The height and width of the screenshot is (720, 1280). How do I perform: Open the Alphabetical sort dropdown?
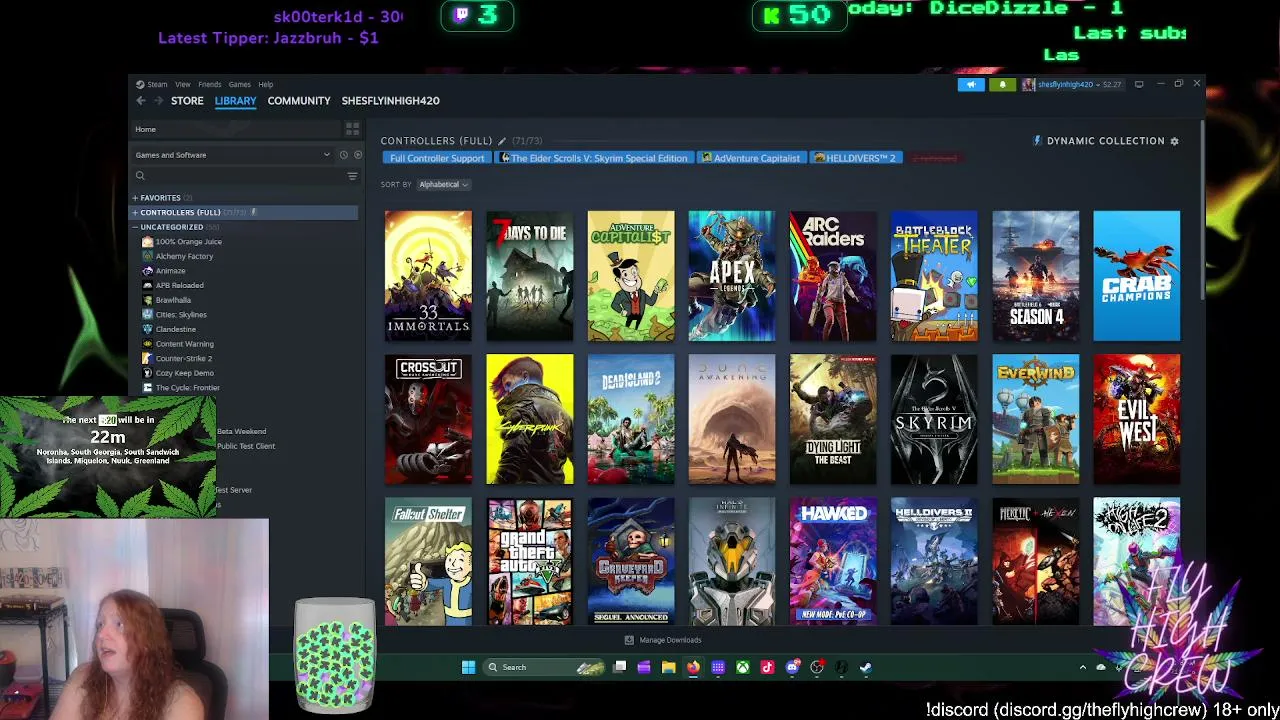(443, 184)
